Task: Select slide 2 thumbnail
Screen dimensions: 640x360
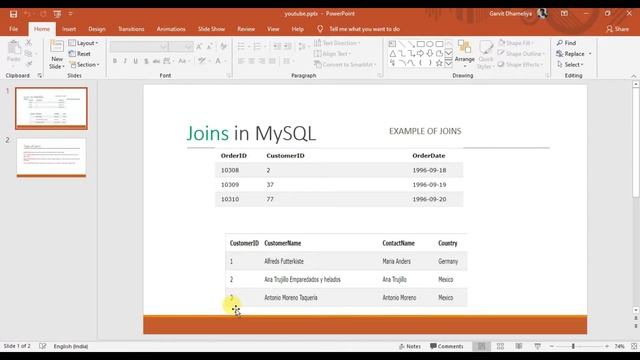Action: pos(51,158)
